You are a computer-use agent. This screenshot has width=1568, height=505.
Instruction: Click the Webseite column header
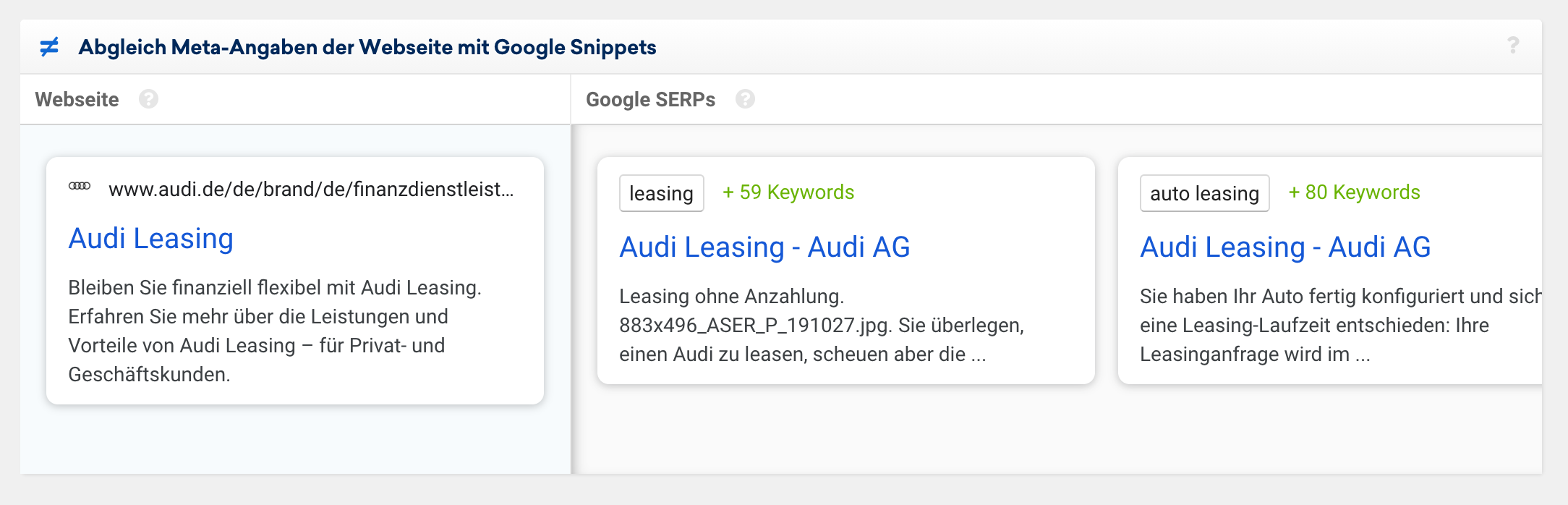[x=77, y=99]
